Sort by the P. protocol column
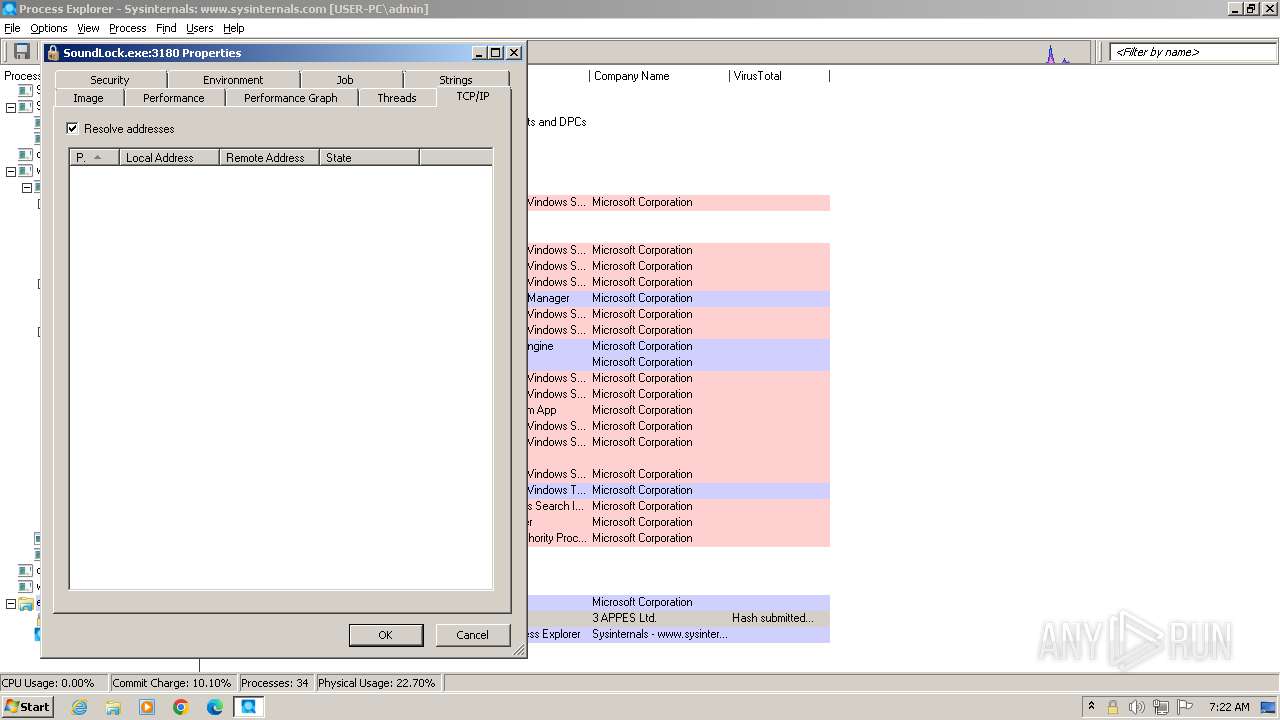1280x720 pixels. [94, 157]
